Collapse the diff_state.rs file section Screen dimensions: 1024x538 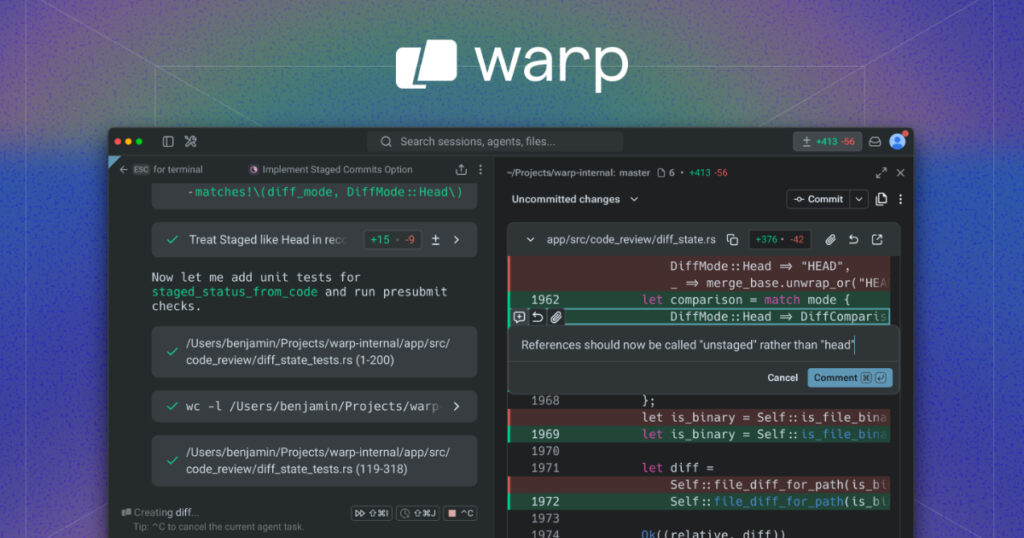[530, 240]
